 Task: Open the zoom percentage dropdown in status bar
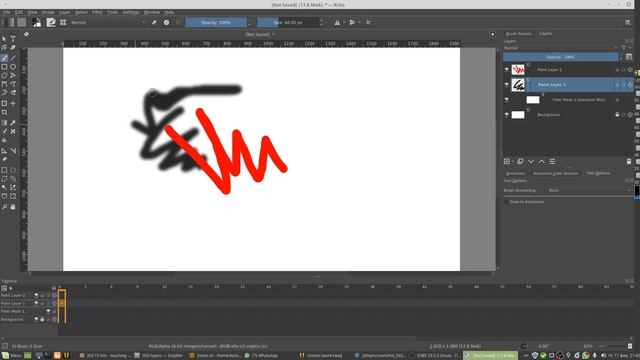[x=589, y=346]
